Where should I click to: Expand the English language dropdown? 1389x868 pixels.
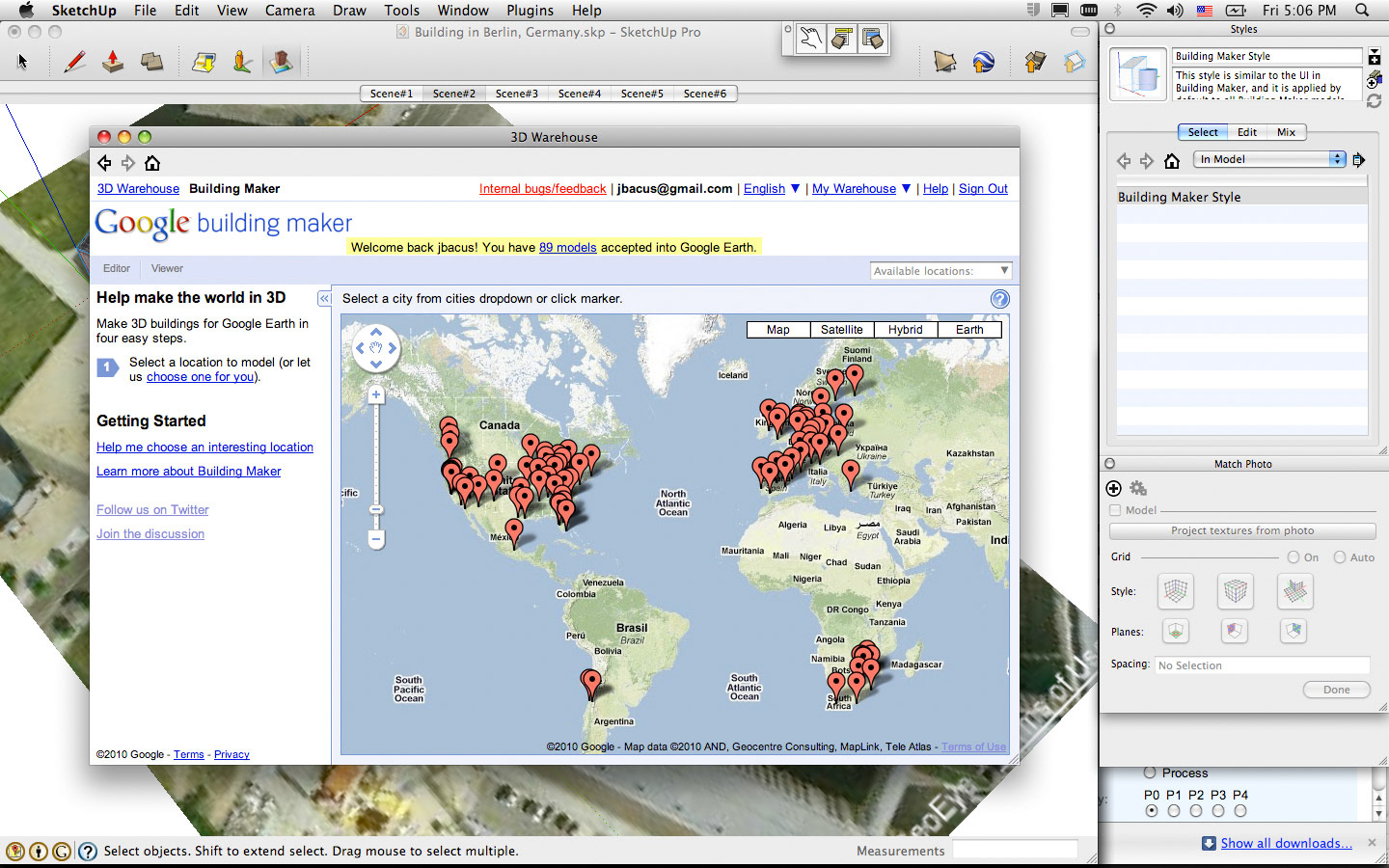click(x=796, y=188)
